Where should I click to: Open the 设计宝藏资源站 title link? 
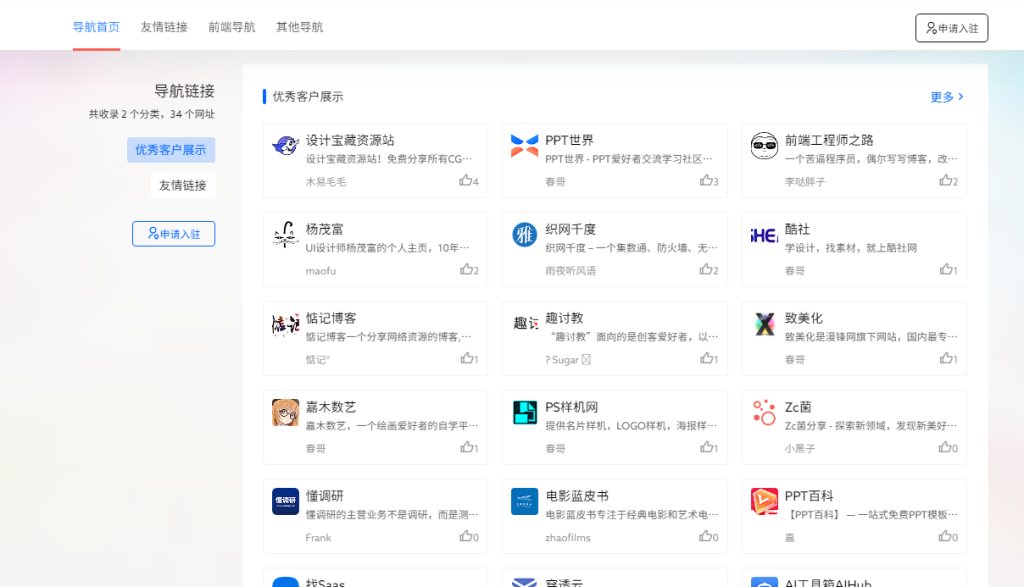pos(350,140)
